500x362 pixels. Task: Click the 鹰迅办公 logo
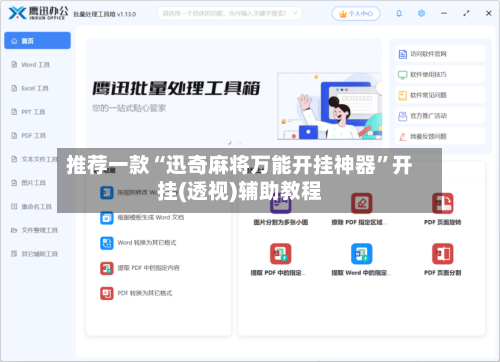click(38, 13)
